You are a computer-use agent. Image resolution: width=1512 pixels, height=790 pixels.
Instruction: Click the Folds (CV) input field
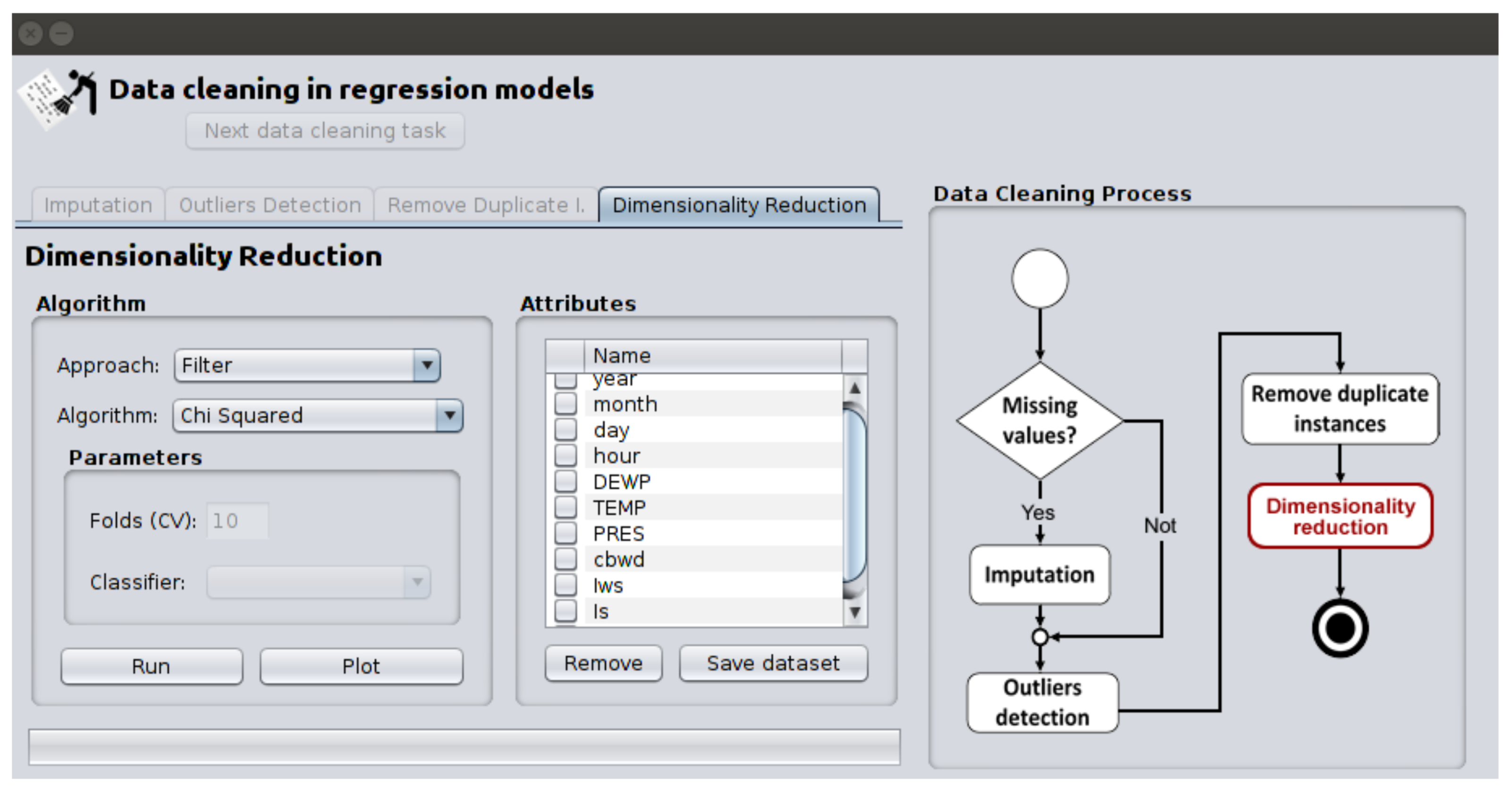click(237, 521)
